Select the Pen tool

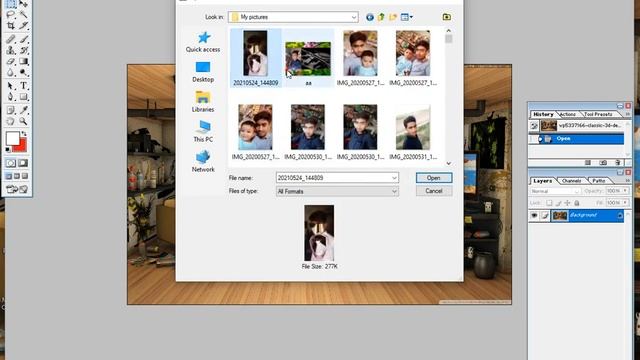pos(11,97)
